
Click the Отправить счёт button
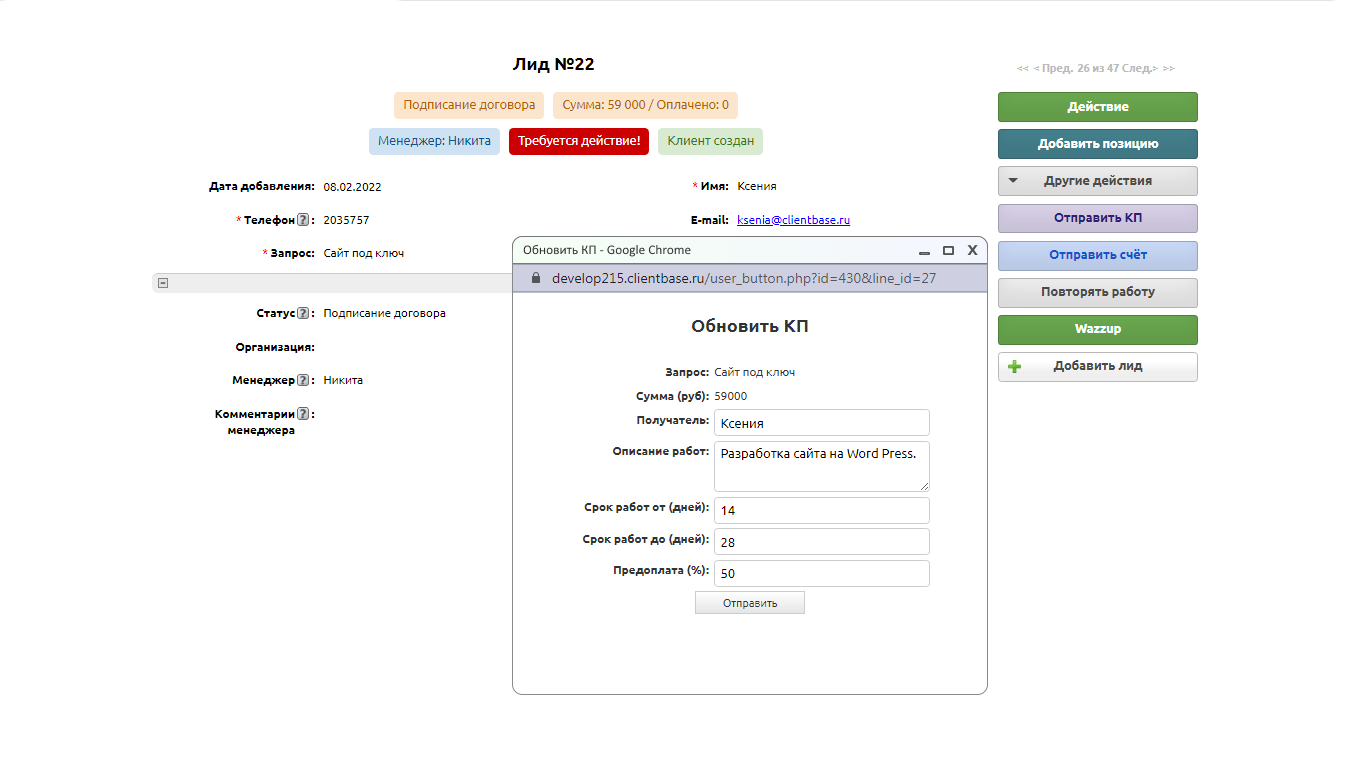click(1097, 255)
